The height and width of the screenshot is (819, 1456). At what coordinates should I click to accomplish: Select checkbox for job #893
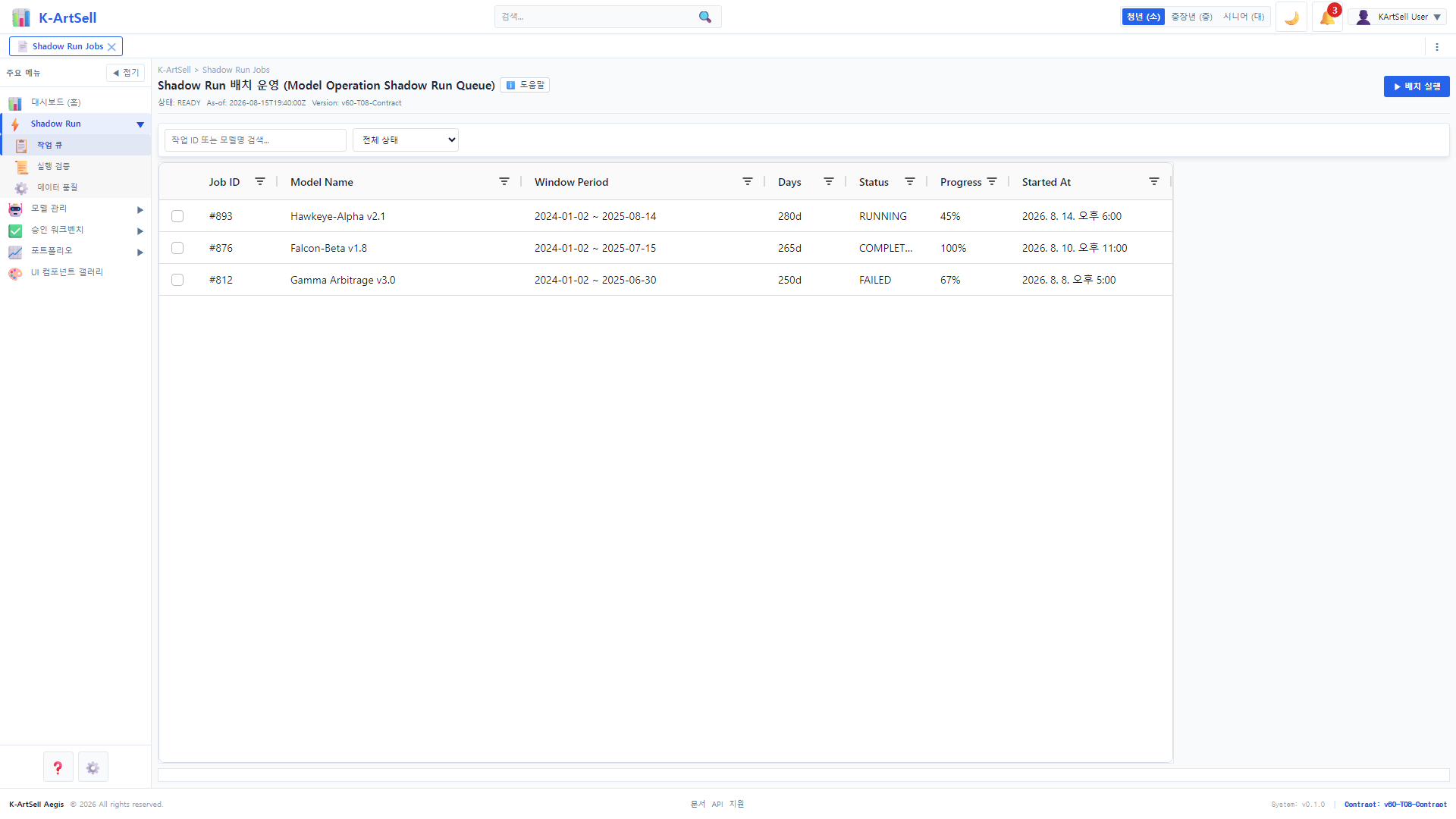(177, 216)
